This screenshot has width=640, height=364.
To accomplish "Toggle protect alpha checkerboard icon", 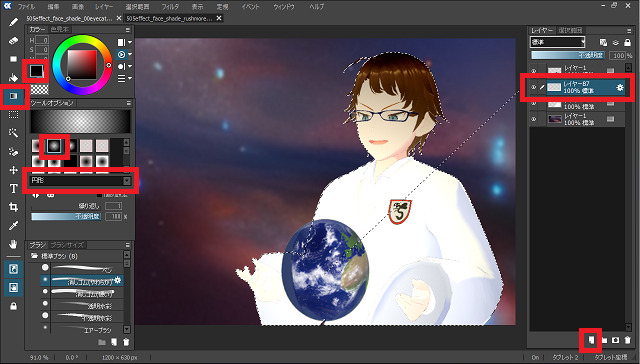I will coord(603,42).
